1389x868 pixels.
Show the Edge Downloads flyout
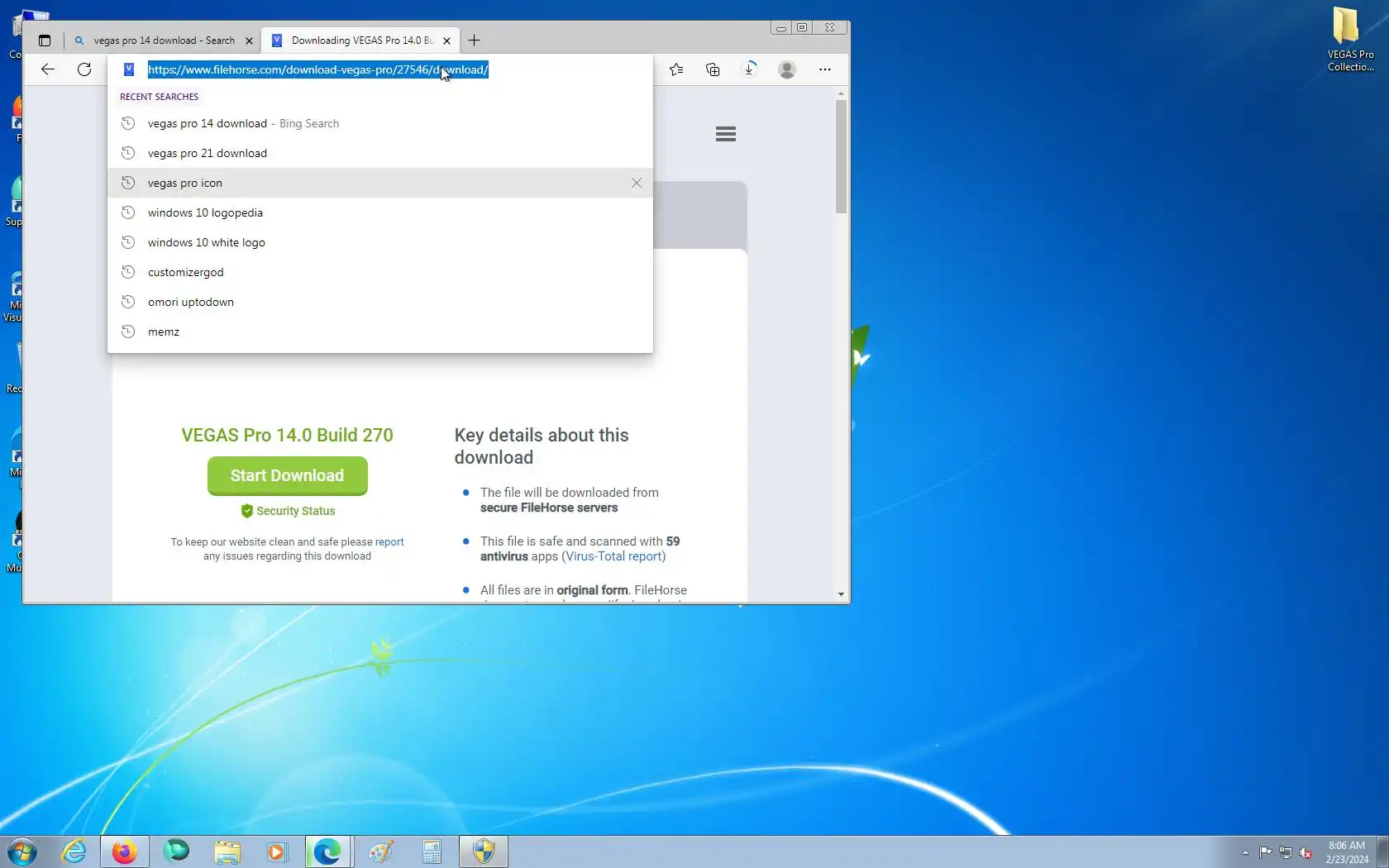(749, 69)
